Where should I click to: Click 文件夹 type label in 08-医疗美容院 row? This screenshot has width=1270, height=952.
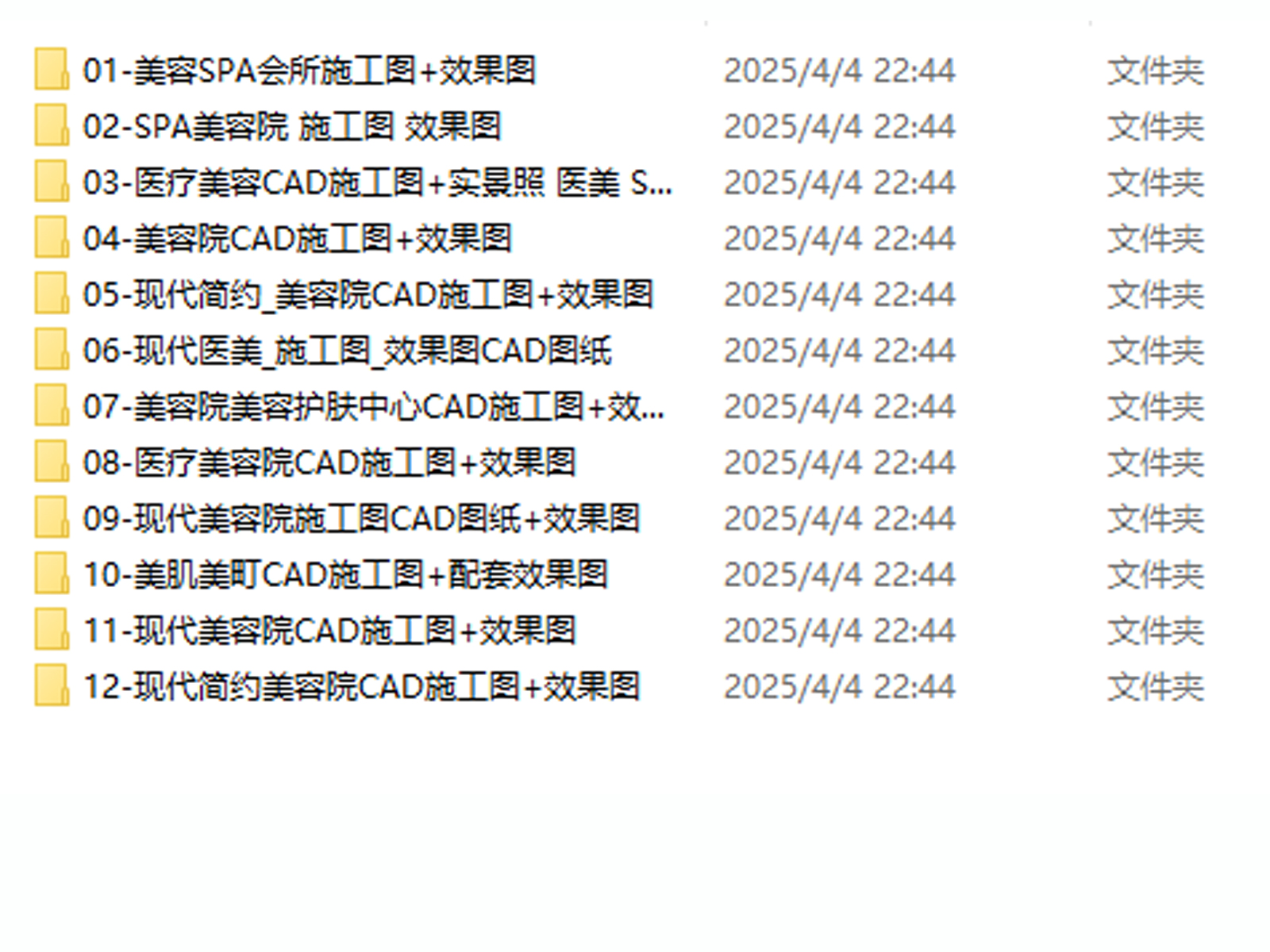(1156, 463)
